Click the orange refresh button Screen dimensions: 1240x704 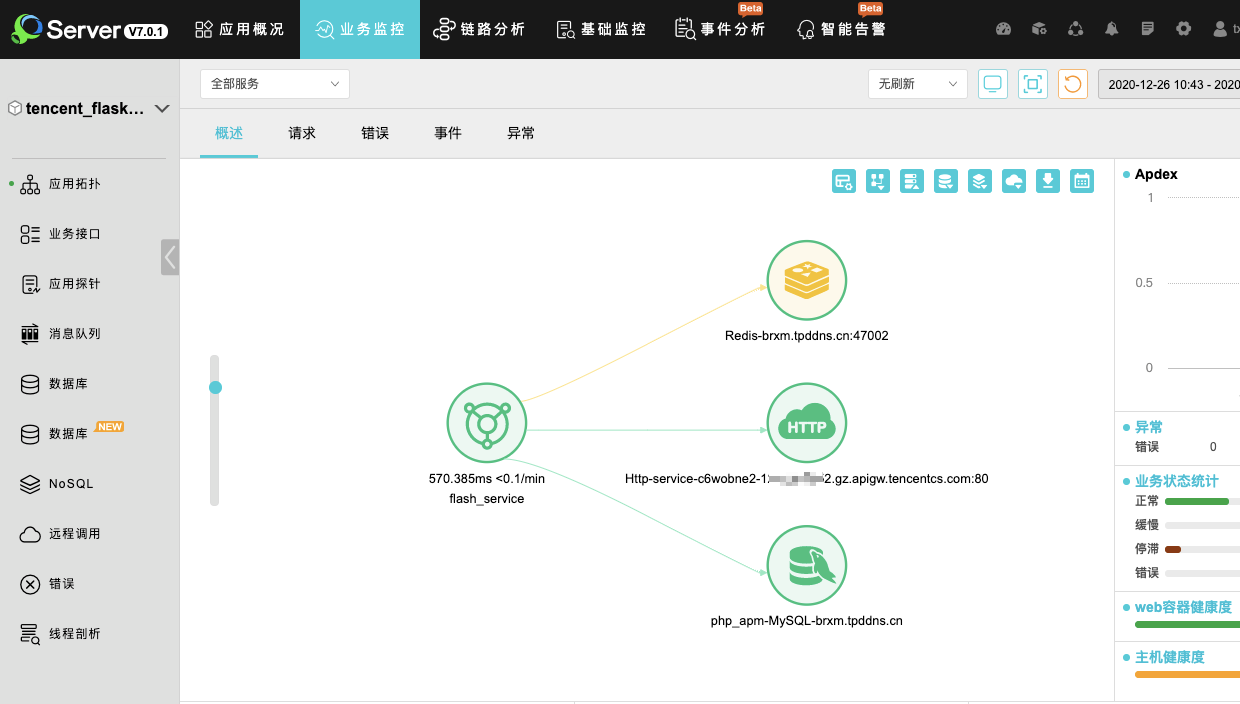coord(1073,84)
